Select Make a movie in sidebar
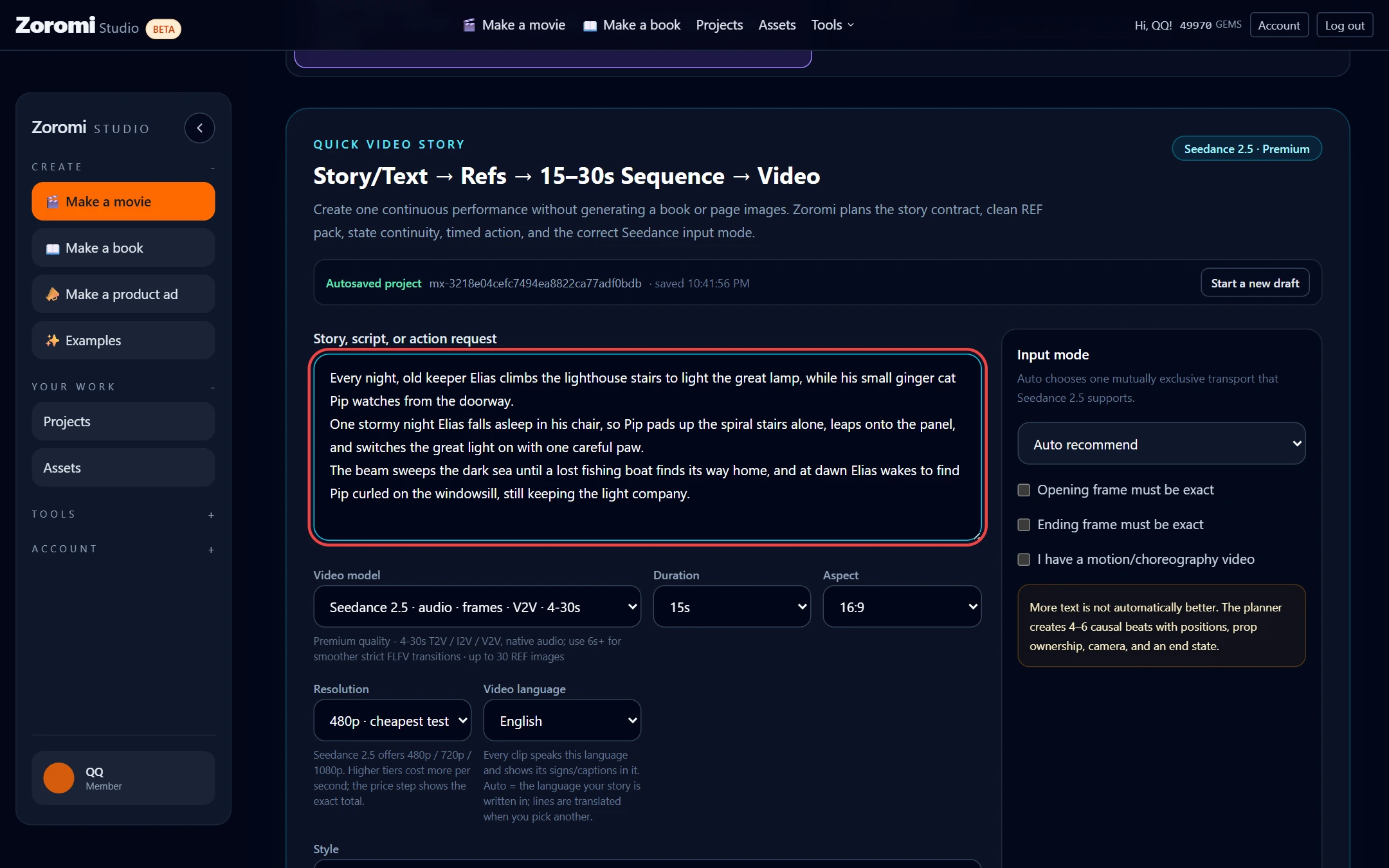The image size is (1389, 868). point(123,201)
